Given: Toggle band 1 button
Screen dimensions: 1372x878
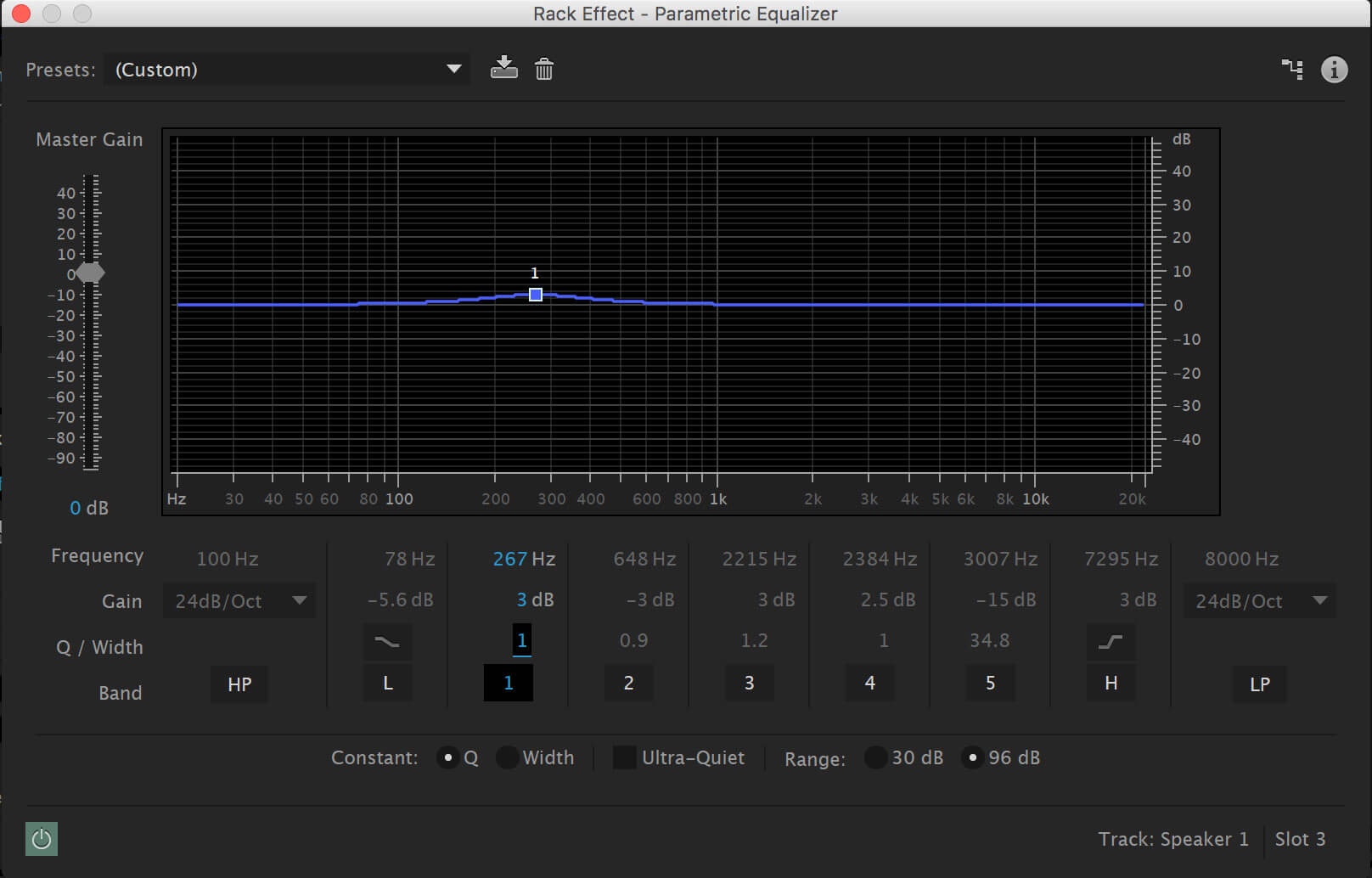Looking at the screenshot, I should click(x=509, y=683).
